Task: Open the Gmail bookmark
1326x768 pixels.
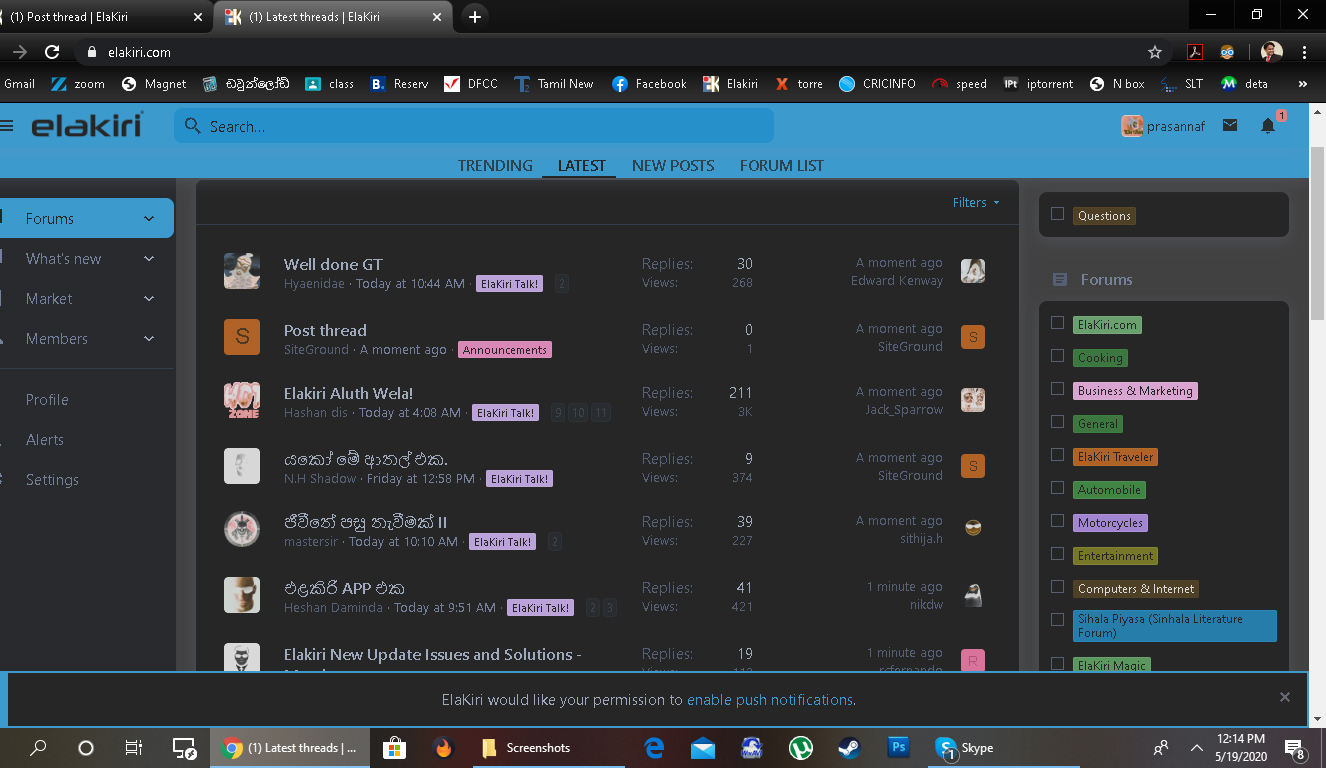Action: (17, 84)
